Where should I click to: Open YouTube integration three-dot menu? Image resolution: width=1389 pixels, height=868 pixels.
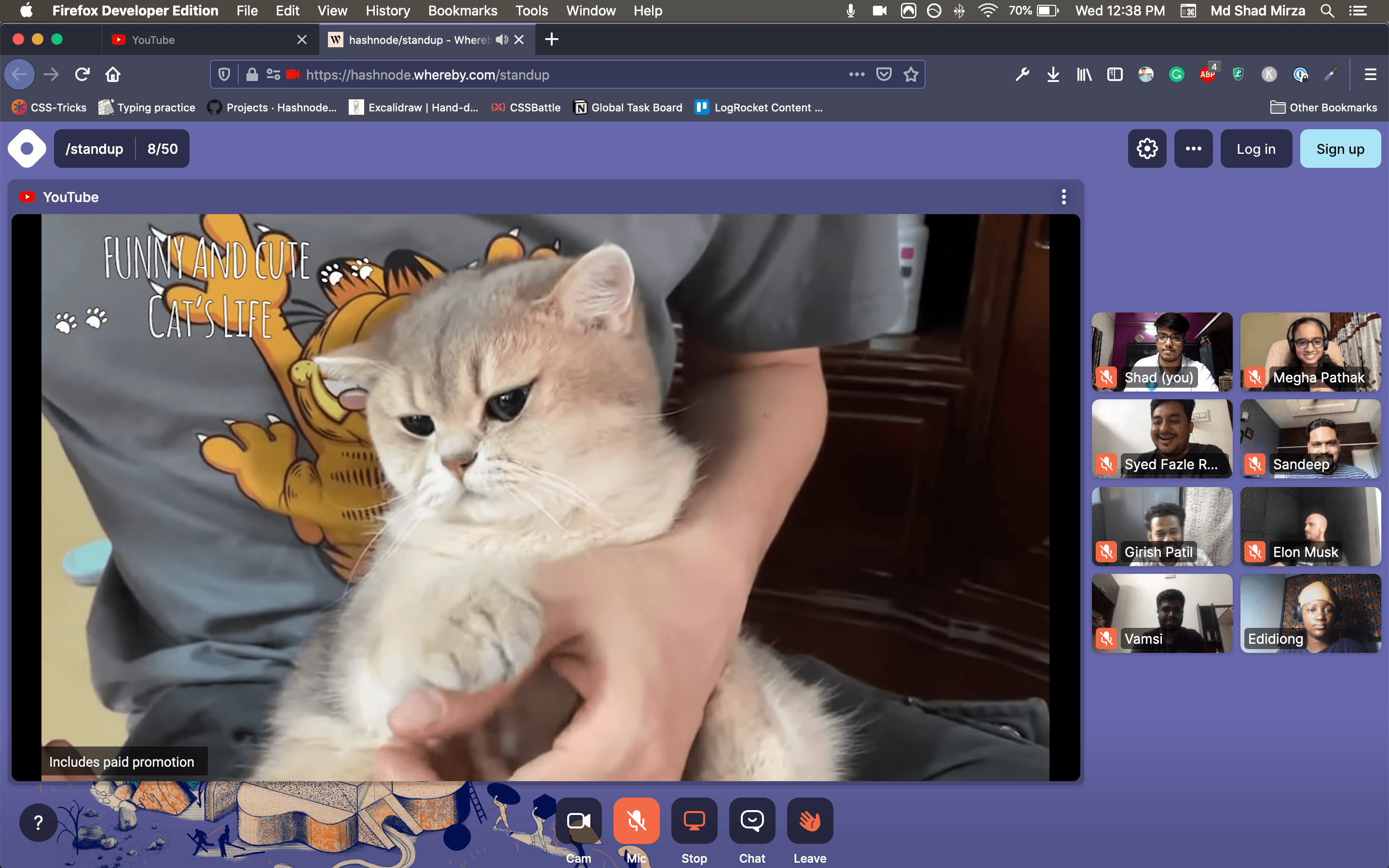1063,197
